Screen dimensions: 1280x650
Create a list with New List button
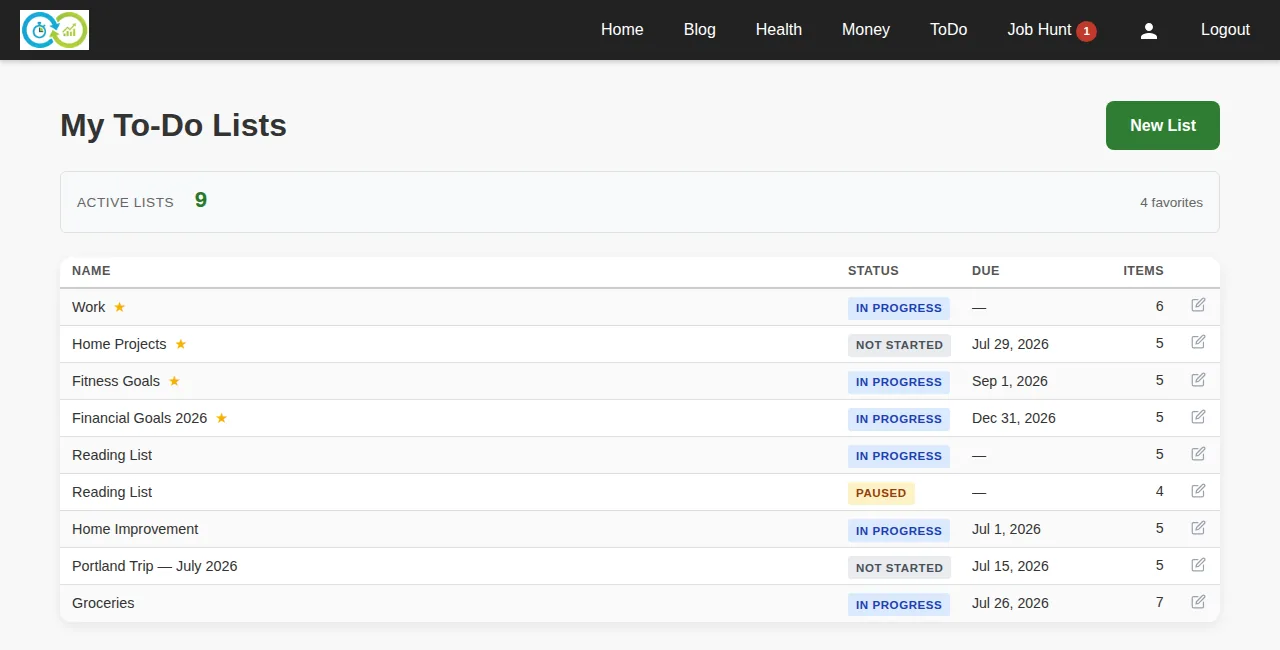1163,125
